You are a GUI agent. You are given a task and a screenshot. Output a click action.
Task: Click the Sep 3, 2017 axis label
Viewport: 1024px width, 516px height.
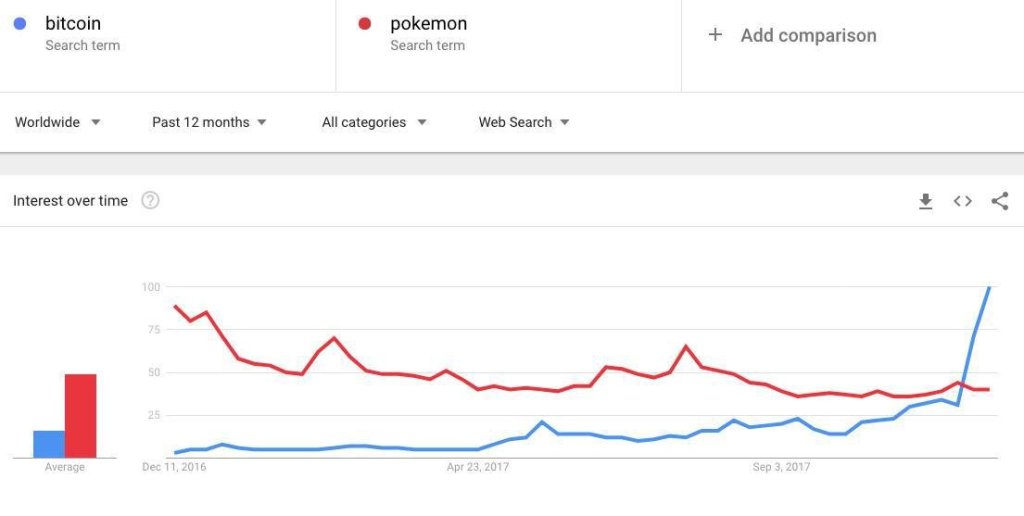click(781, 466)
